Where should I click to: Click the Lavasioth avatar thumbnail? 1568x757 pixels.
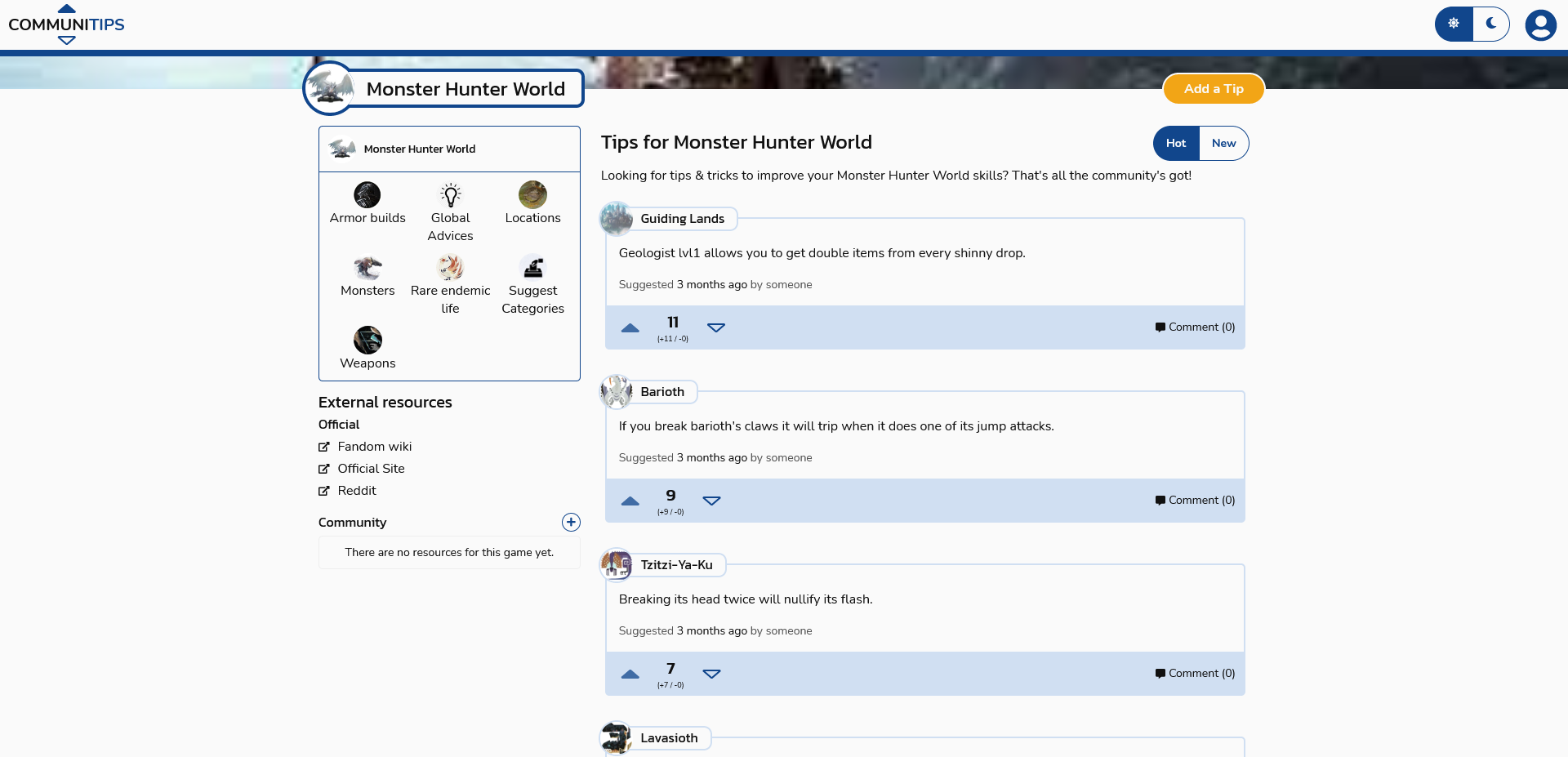617,737
